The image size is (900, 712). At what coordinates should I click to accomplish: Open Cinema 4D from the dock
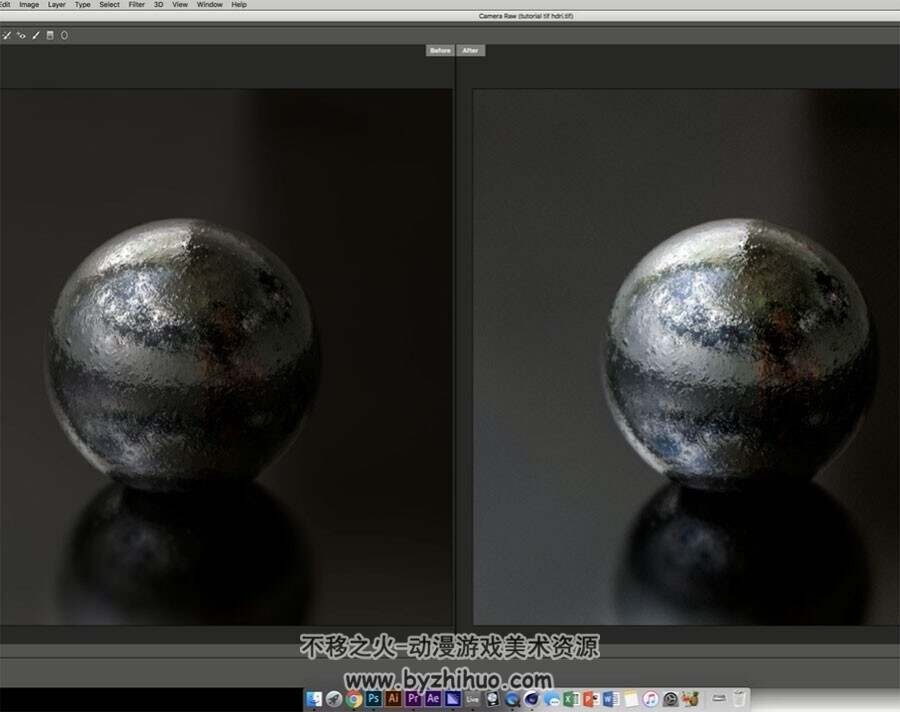(532, 699)
